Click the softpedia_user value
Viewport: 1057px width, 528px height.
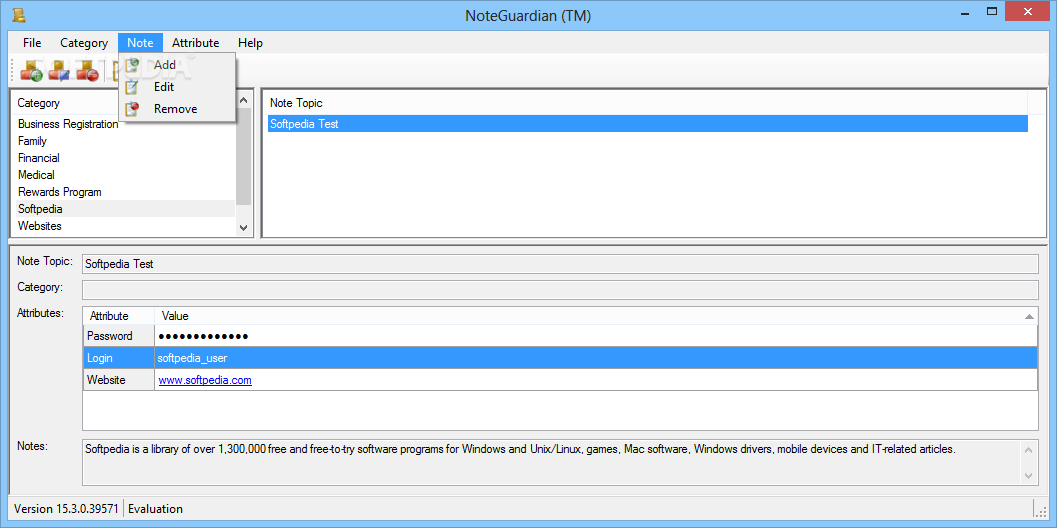point(192,358)
